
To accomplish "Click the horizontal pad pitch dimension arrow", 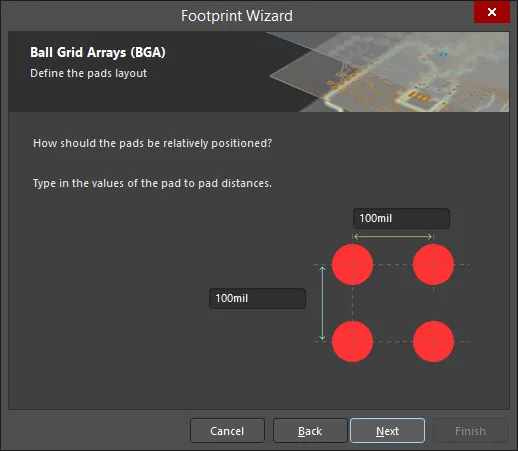I will coord(393,237).
